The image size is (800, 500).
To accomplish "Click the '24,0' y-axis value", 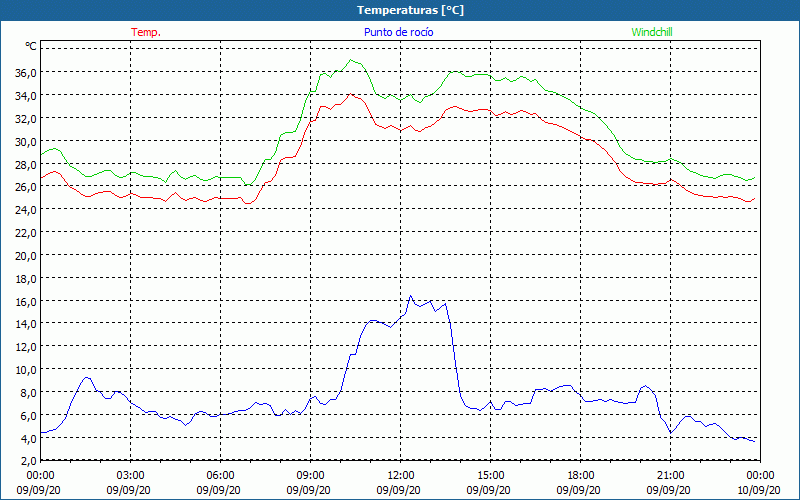I will (x=26, y=210).
